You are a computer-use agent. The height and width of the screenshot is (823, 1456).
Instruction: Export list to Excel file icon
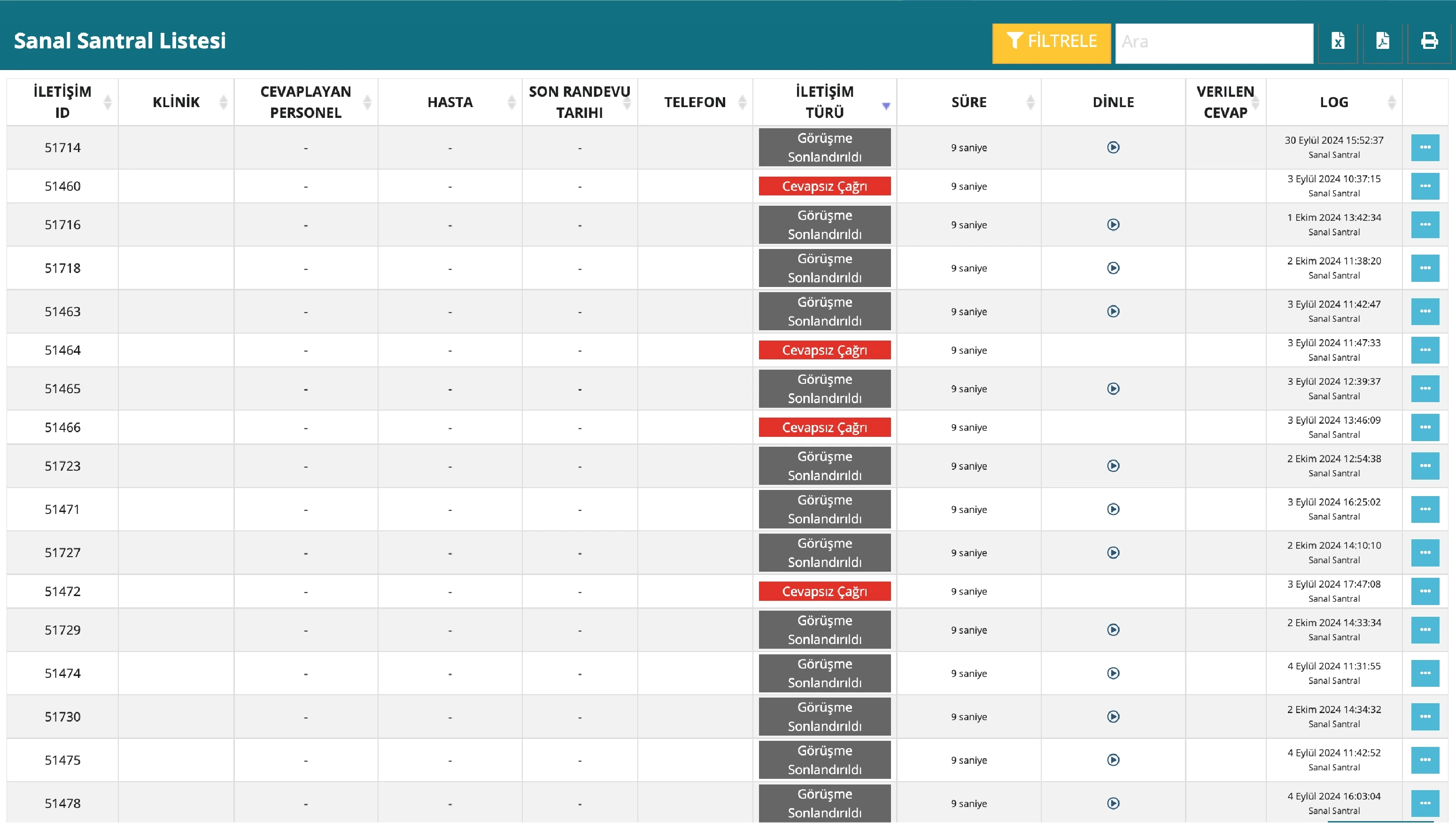(x=1337, y=41)
